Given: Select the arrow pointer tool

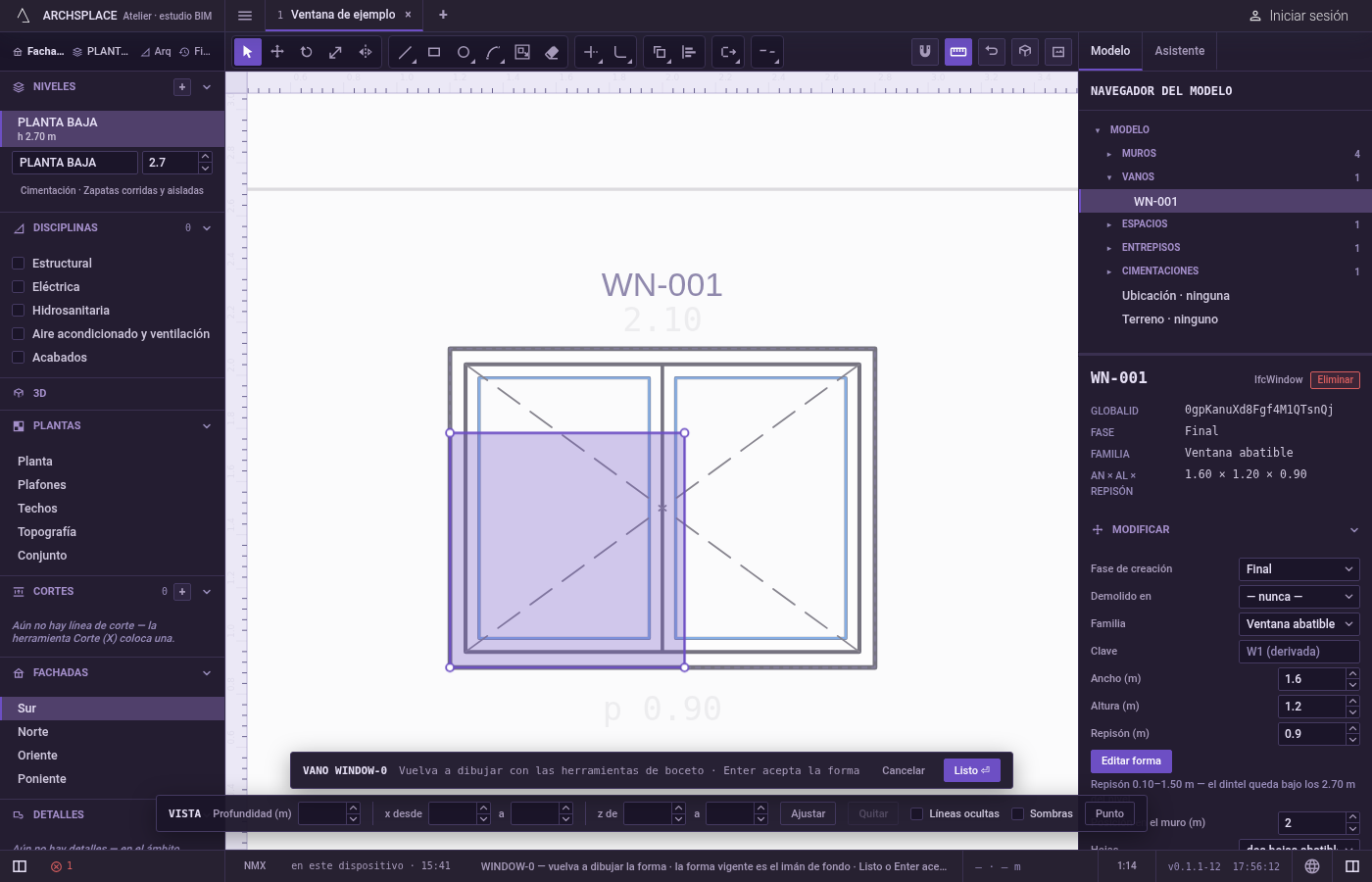Looking at the screenshot, I should click(248, 52).
